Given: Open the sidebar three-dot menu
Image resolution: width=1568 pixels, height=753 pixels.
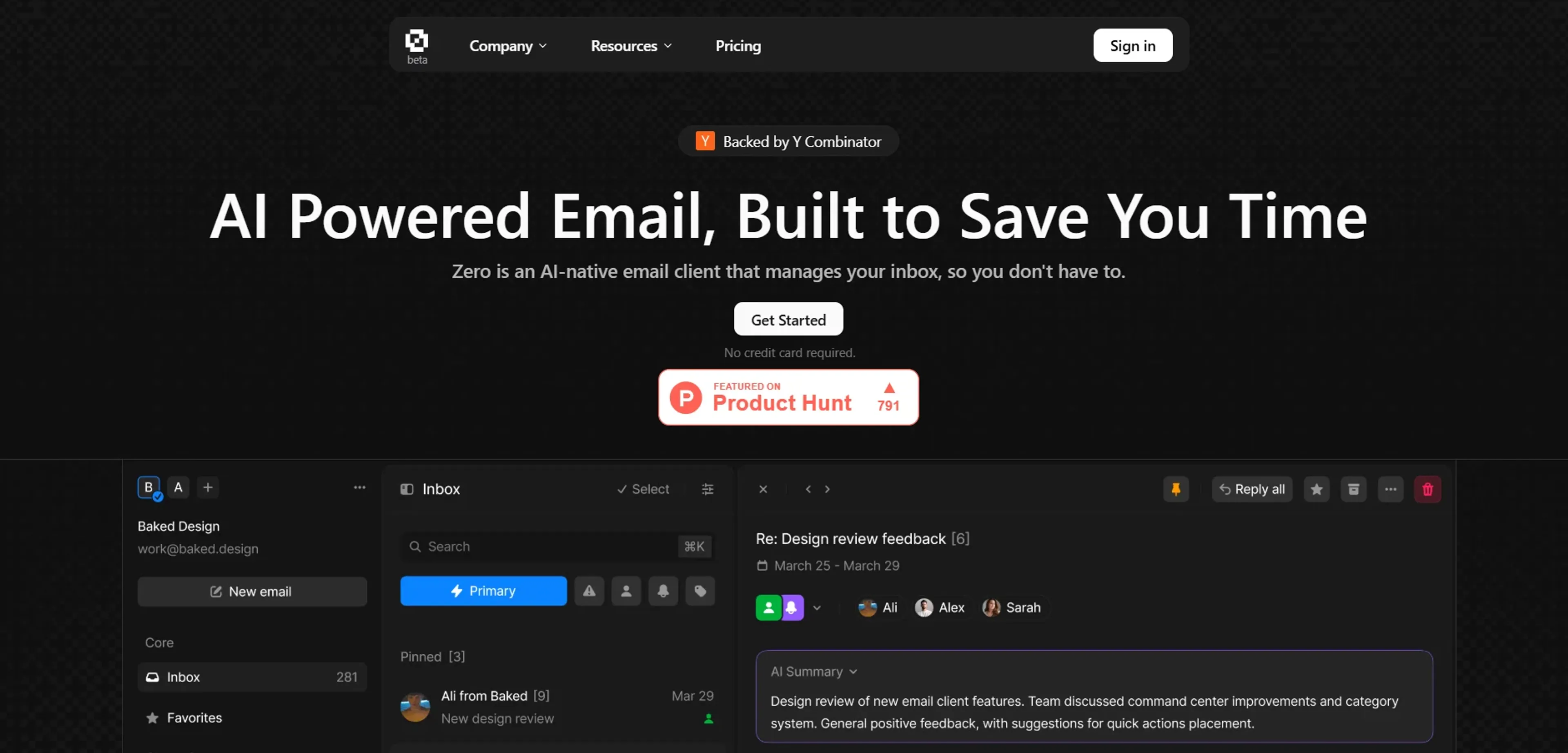Looking at the screenshot, I should (360, 488).
